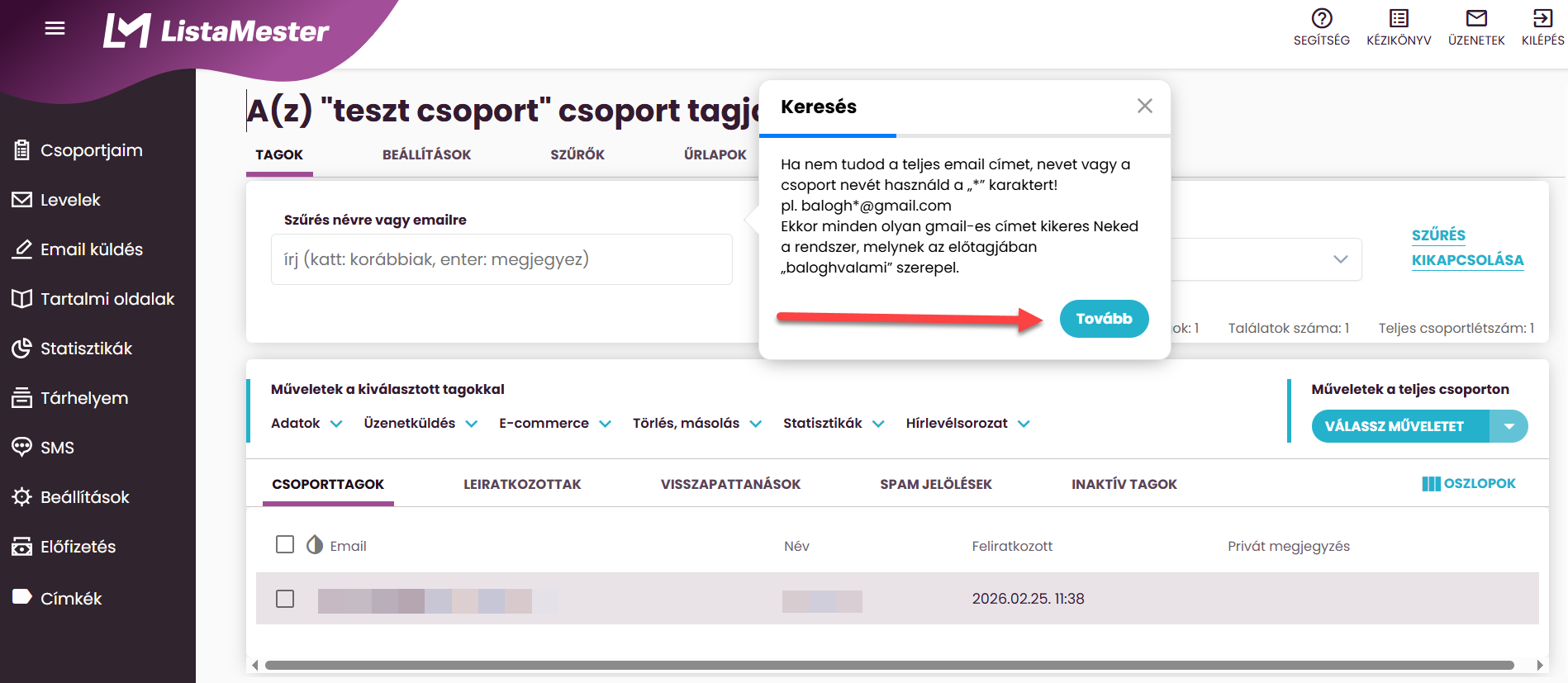Open Előfizetés in sidebar
1568x683 pixels.
(64, 547)
